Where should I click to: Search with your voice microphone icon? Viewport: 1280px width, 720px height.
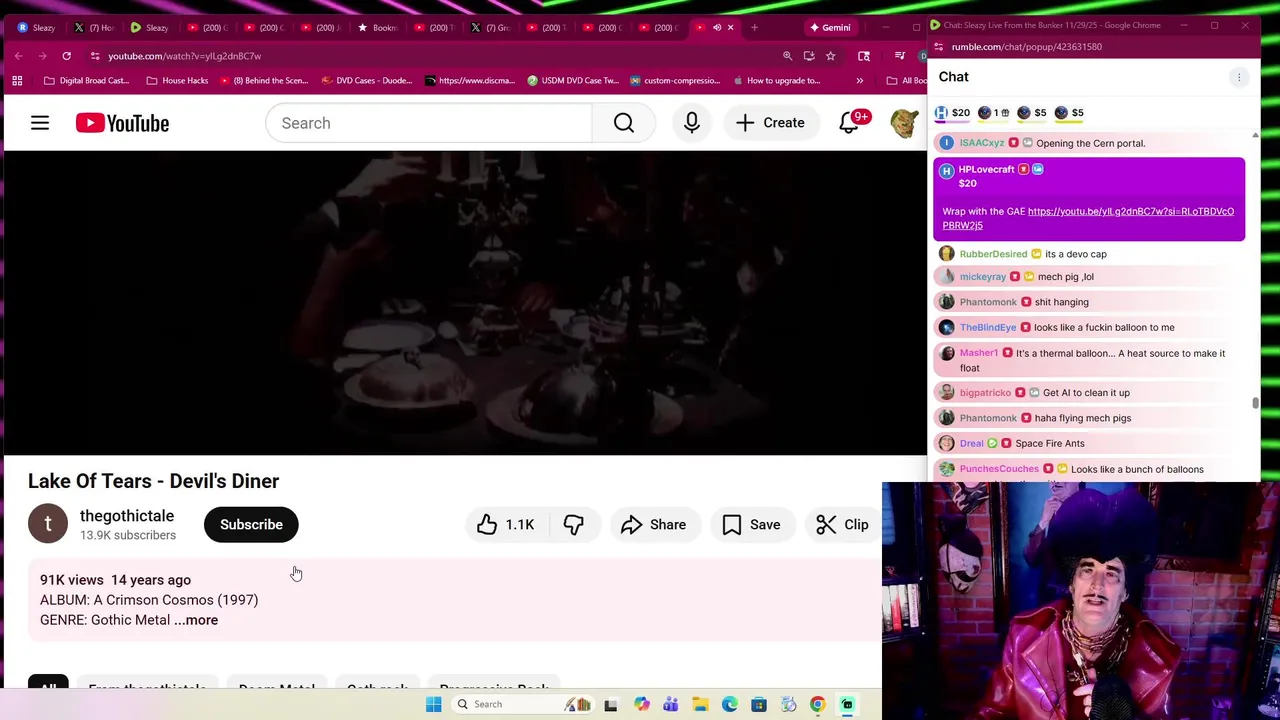point(692,123)
